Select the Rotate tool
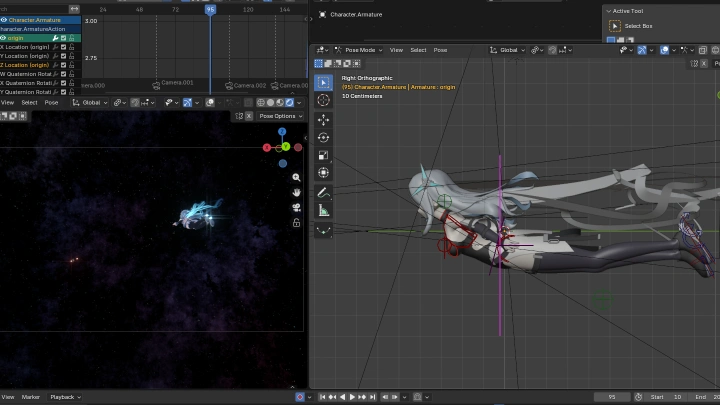 (x=323, y=137)
